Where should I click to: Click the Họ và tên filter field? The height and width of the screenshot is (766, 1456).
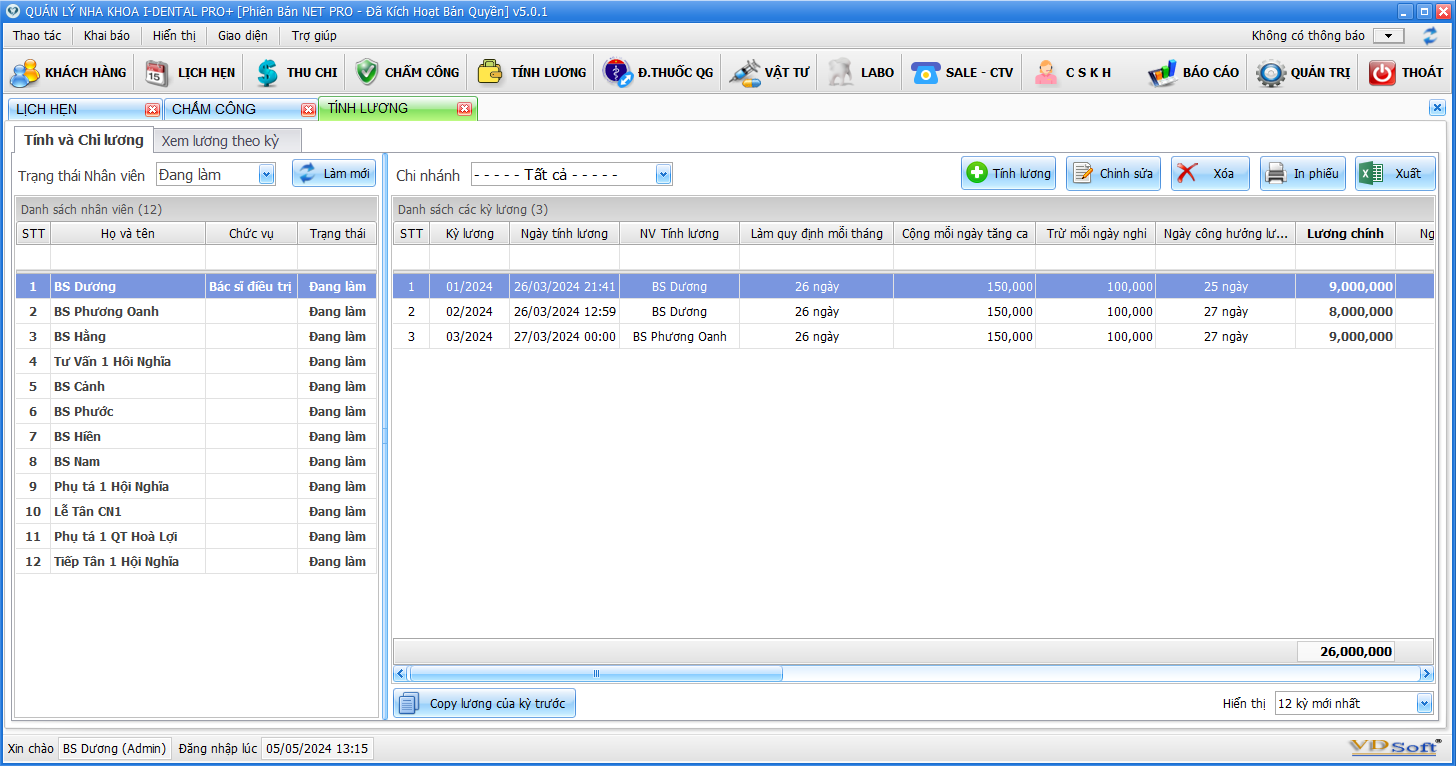click(x=128, y=258)
